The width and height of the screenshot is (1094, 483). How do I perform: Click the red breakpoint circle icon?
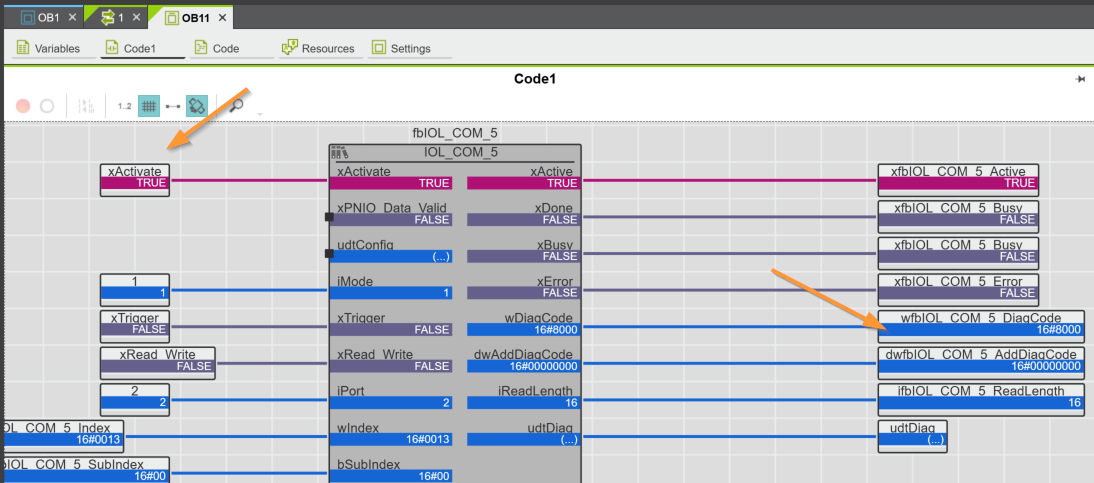pos(23,105)
